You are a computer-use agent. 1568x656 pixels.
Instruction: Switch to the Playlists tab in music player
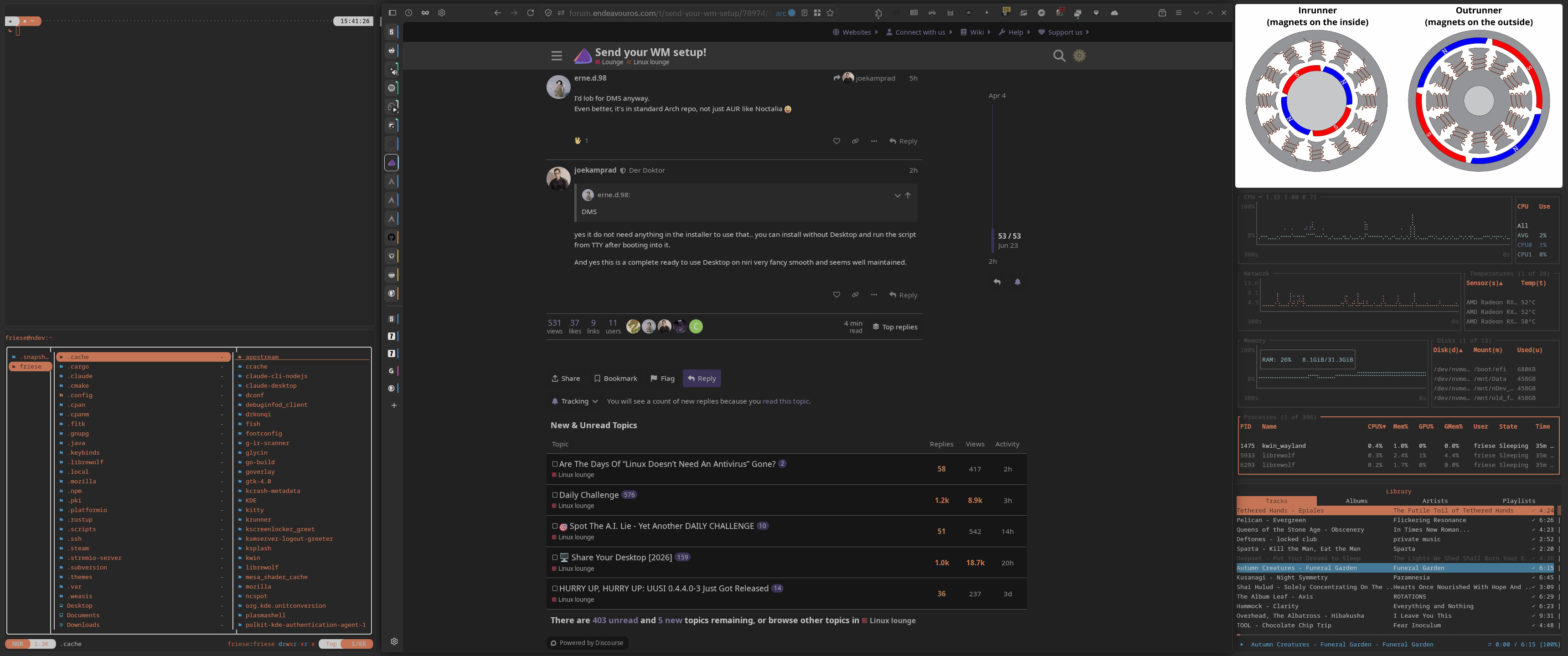(1518, 501)
